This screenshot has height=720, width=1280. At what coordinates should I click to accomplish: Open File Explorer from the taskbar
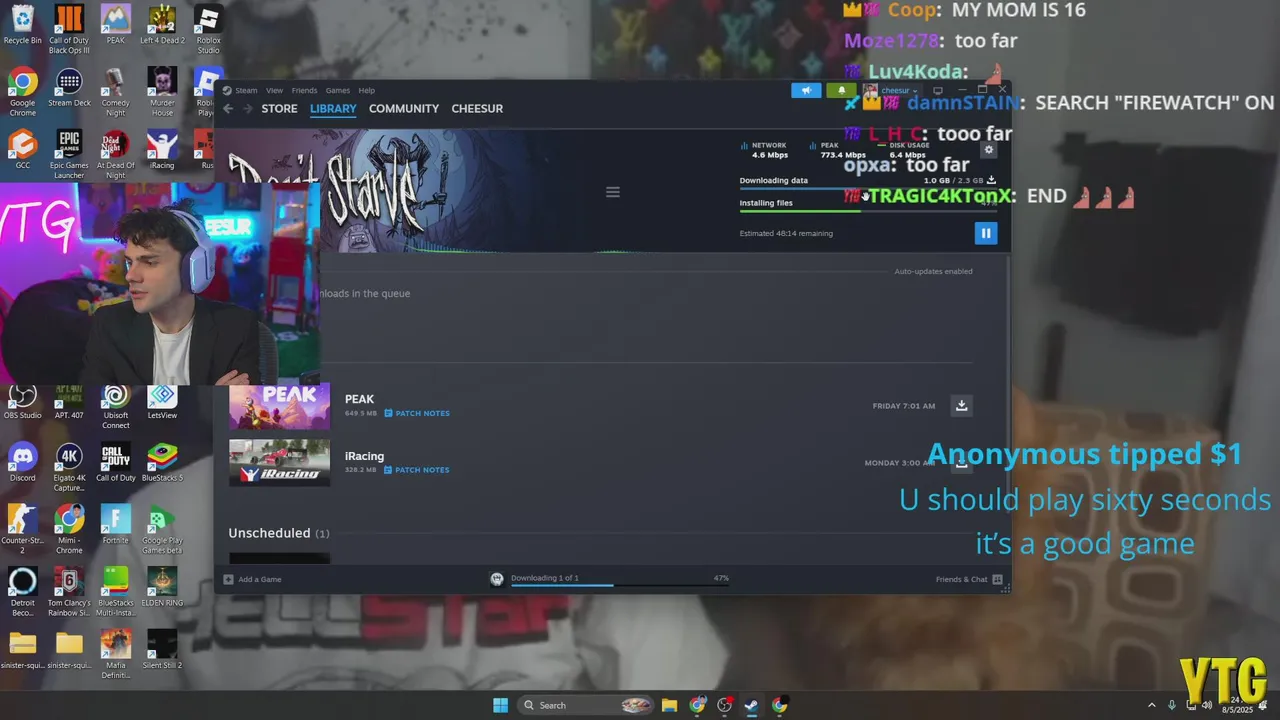coord(669,705)
